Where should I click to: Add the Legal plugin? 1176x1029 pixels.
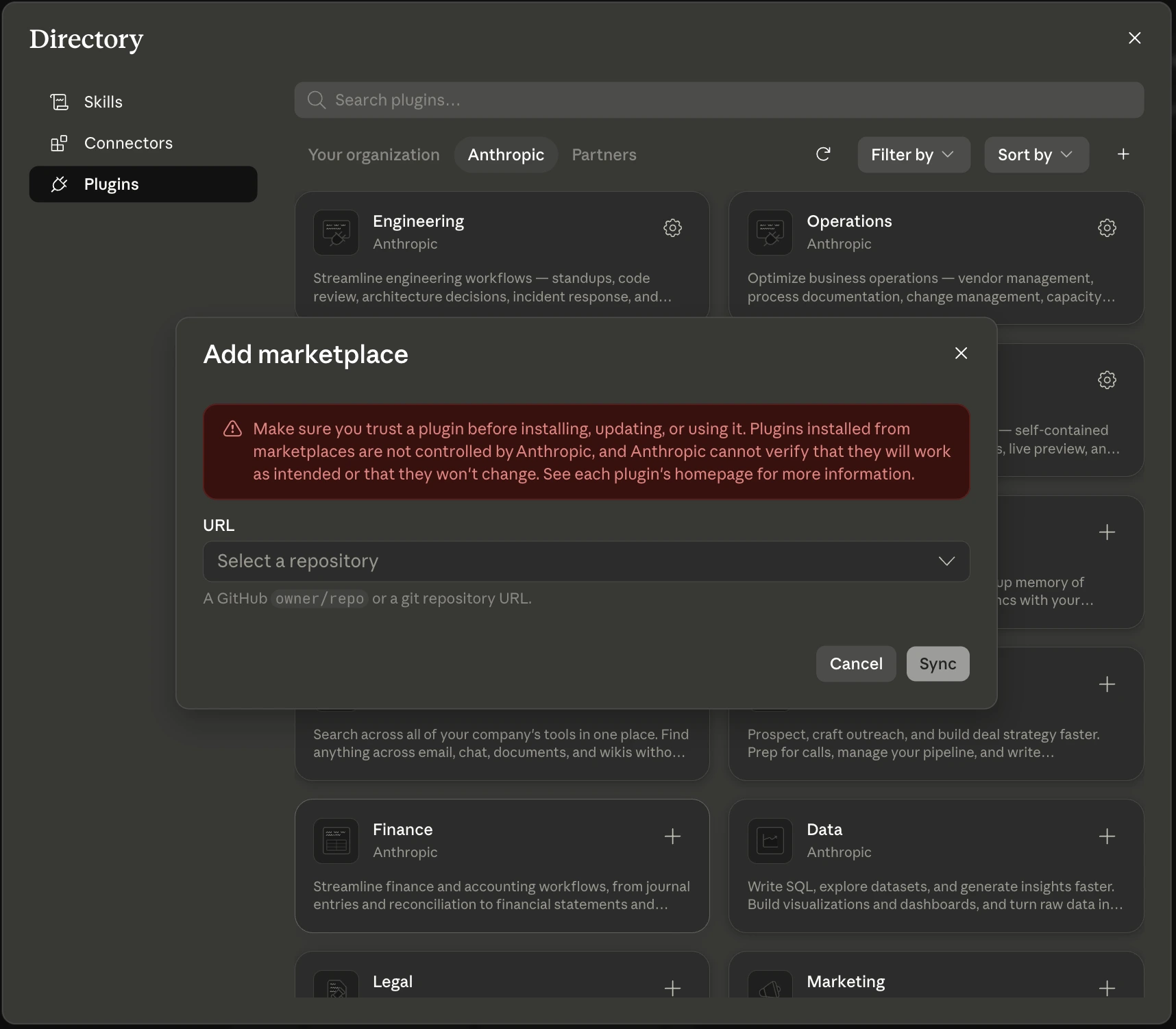(x=673, y=988)
